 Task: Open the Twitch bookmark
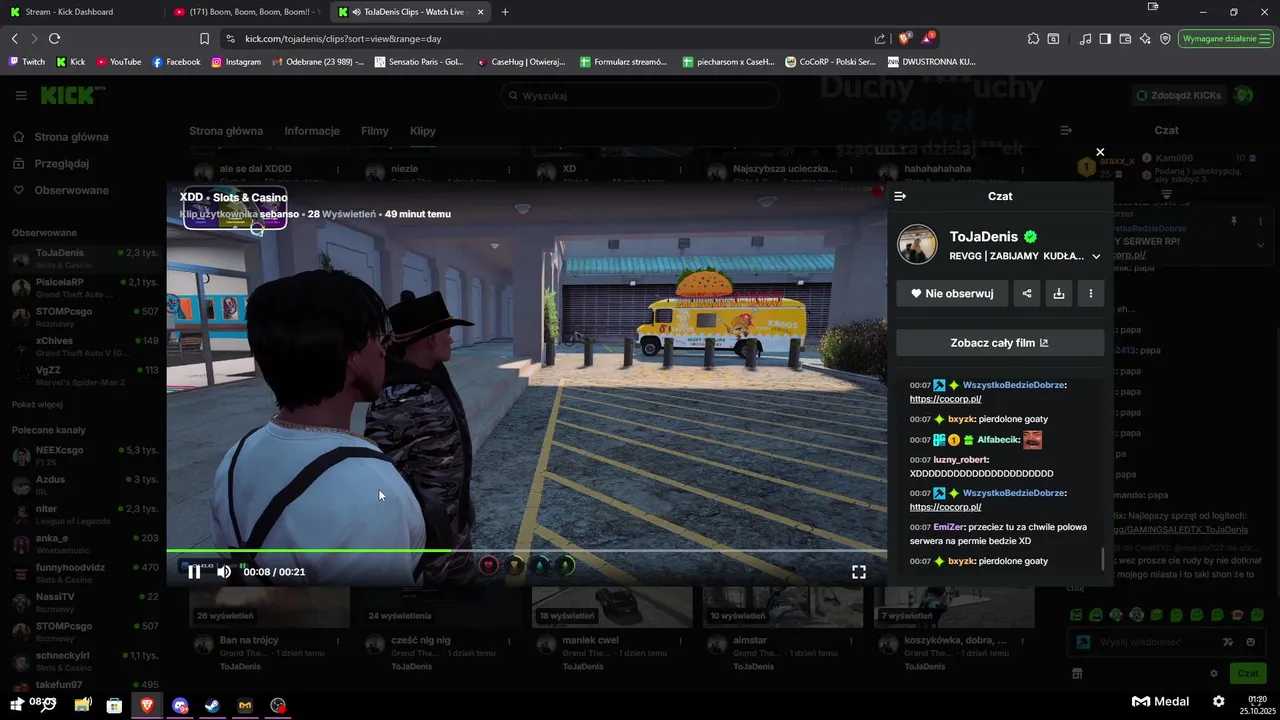click(28, 61)
